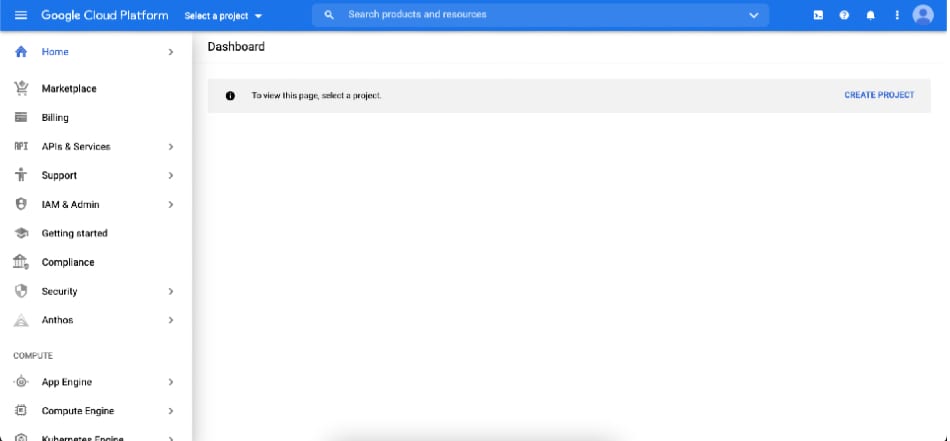Expand the Security submenu chevron
This screenshot has width=950, height=441.
point(171,291)
